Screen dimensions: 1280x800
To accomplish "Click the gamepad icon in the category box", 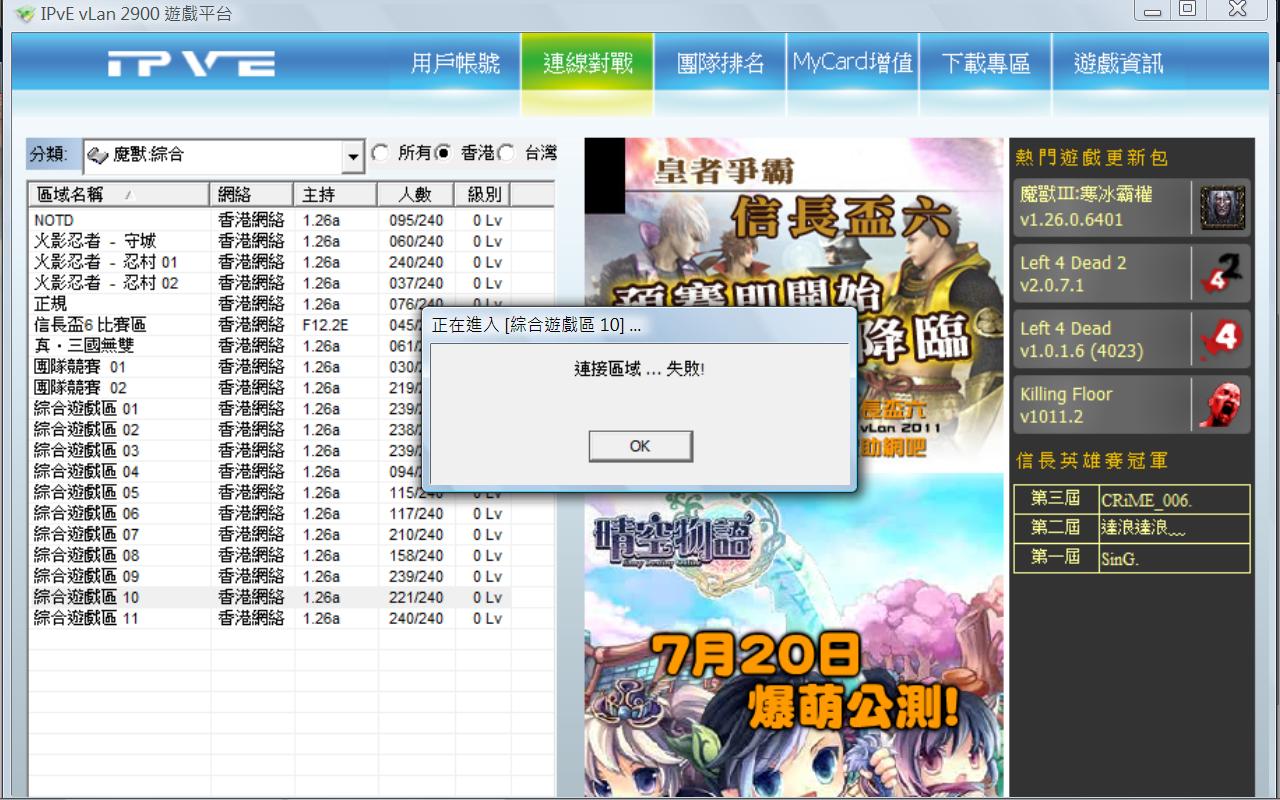I will [x=98, y=155].
